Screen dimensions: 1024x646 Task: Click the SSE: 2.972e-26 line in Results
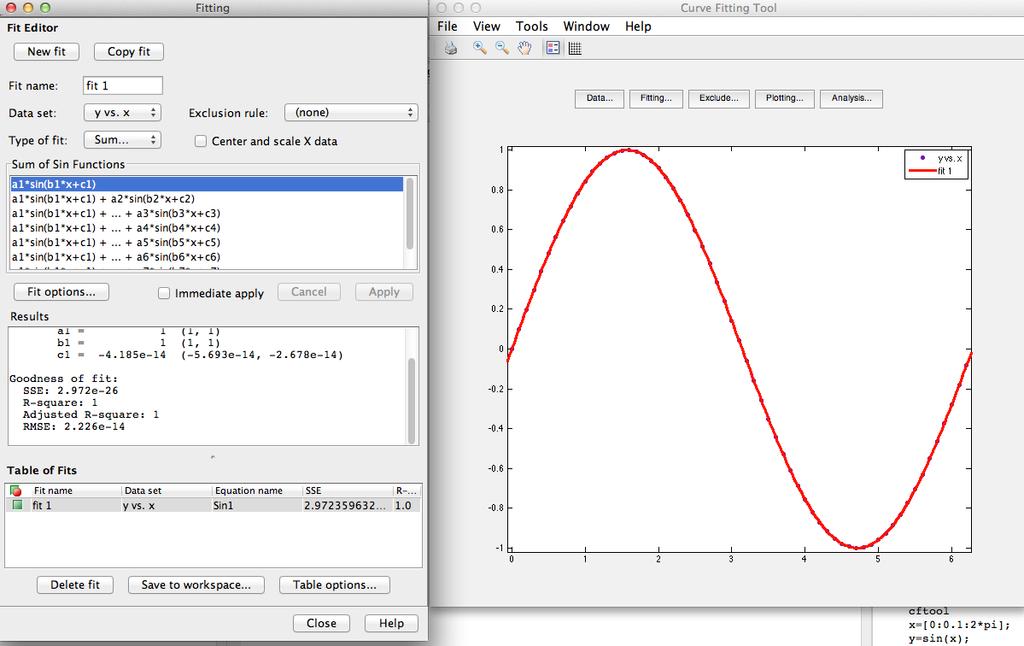pyautogui.click(x=71, y=391)
